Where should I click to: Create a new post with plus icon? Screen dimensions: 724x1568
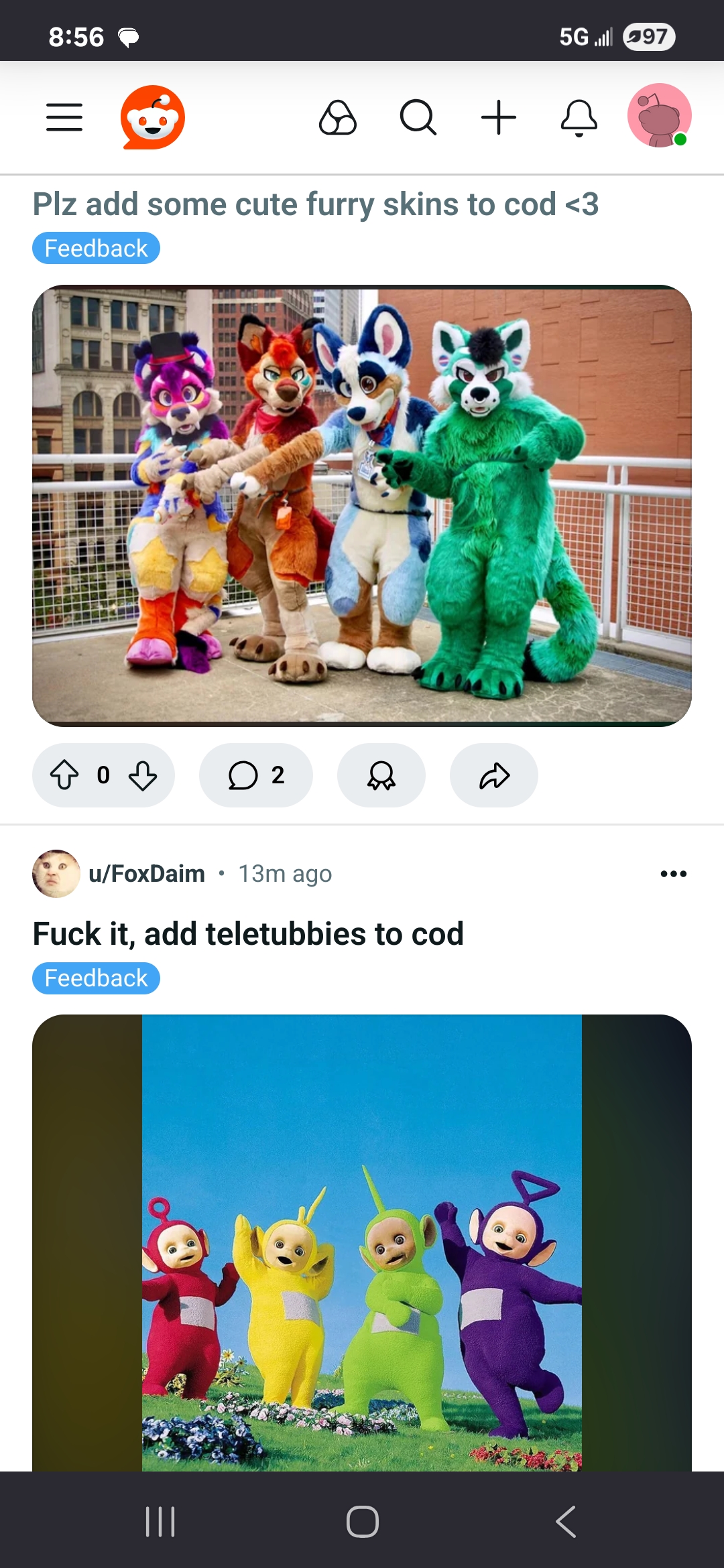(499, 118)
